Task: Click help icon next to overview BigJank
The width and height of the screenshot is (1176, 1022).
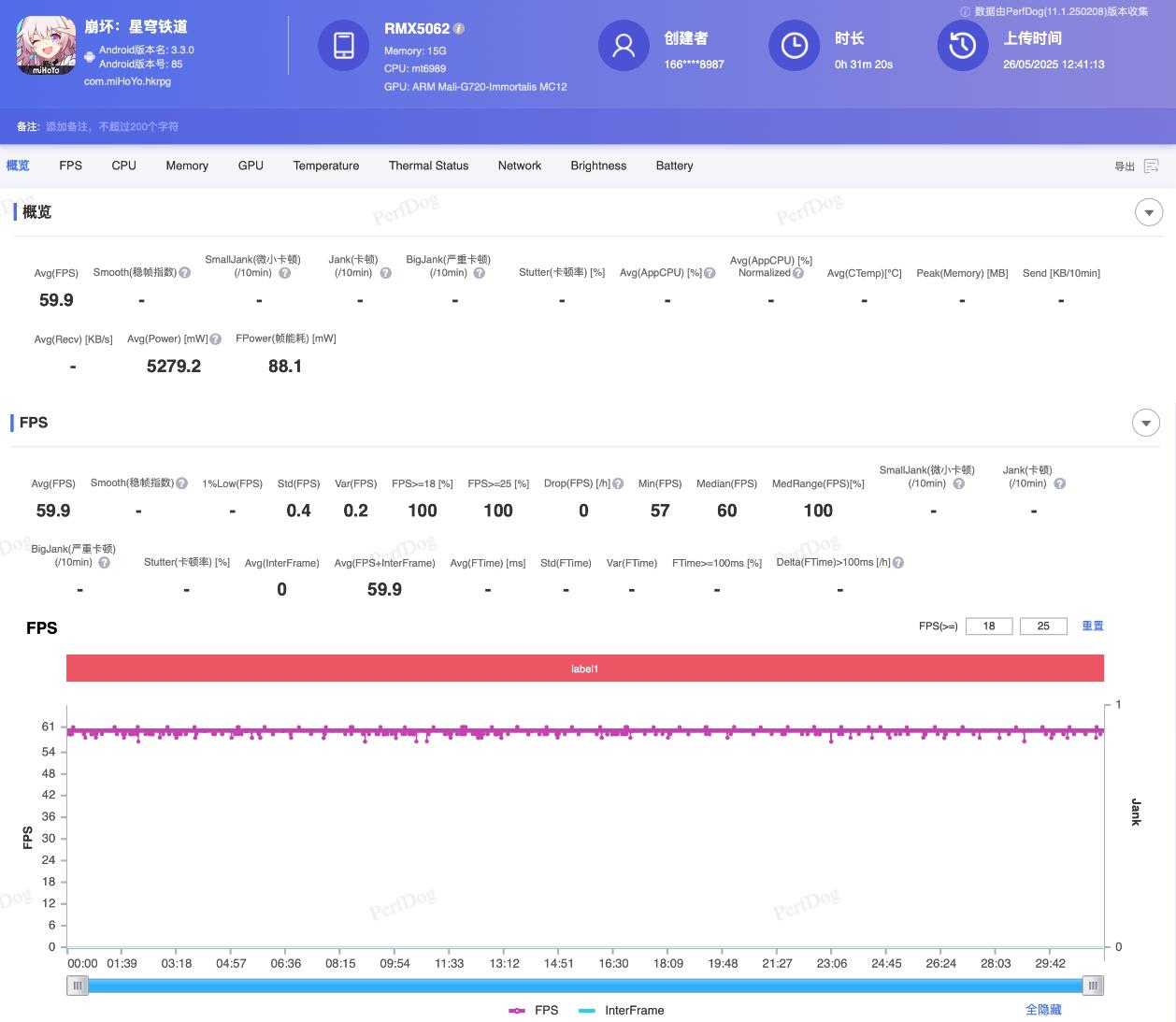Action: tap(480, 273)
